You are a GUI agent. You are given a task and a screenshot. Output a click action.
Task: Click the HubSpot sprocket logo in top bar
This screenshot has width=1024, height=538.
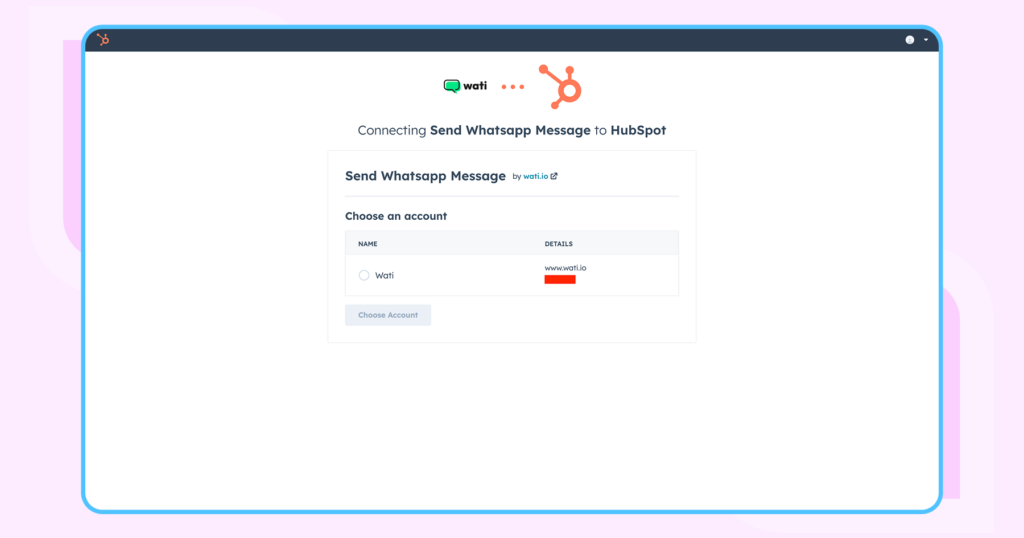coord(103,40)
